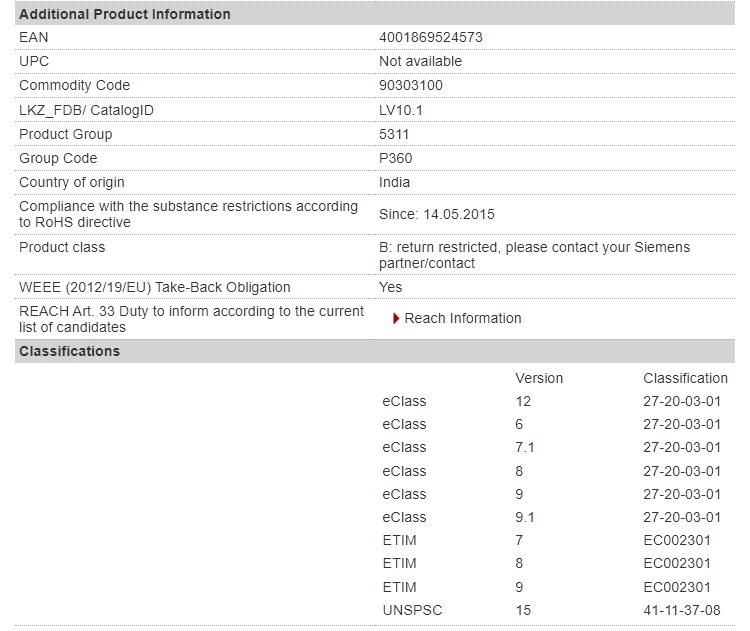The width and height of the screenshot is (750, 631).
Task: Click the Product class label
Action: click(x=62, y=247)
